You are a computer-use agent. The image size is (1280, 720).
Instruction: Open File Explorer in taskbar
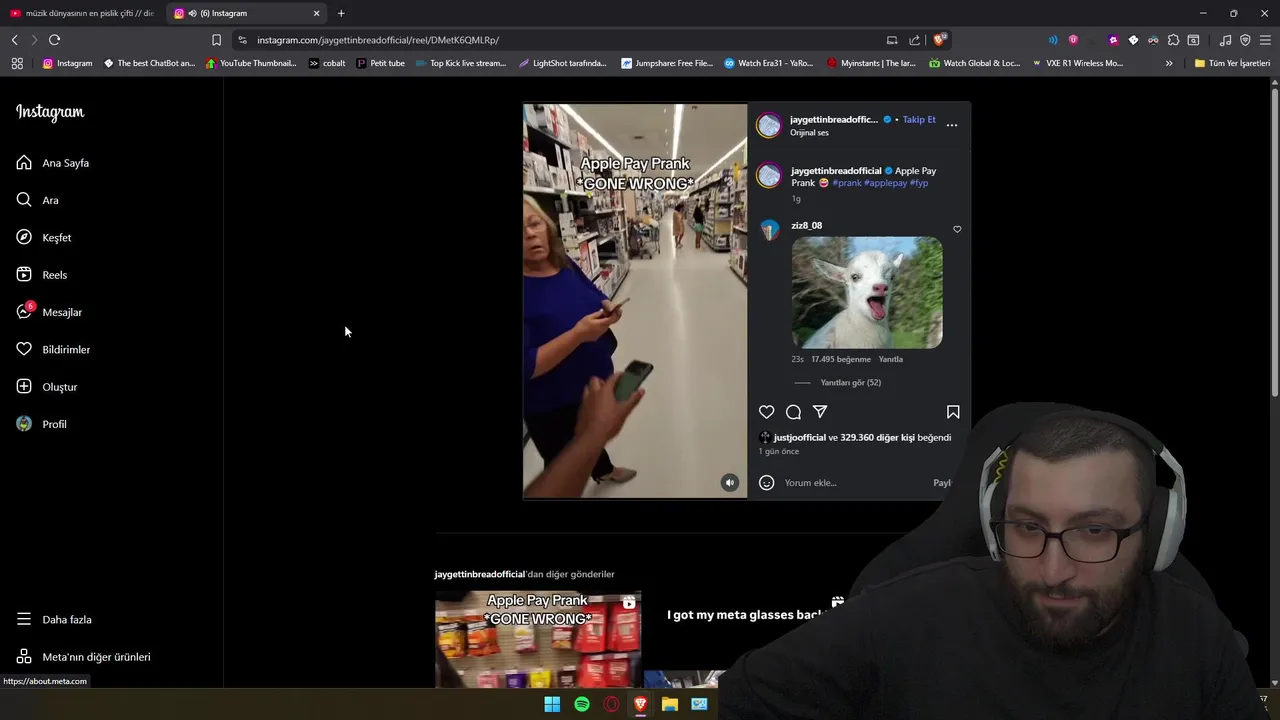(x=670, y=704)
